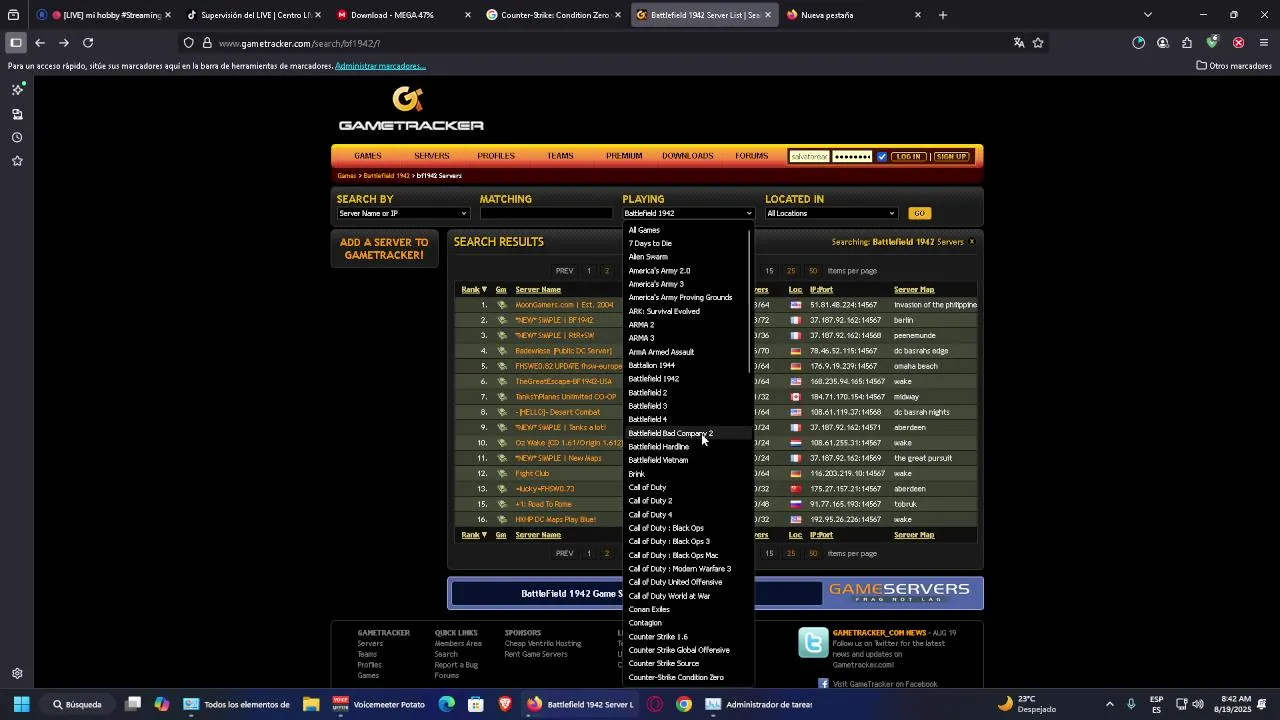This screenshot has width=1280, height=720.
Task: Open the Report a Bug footer link
Action: (456, 665)
